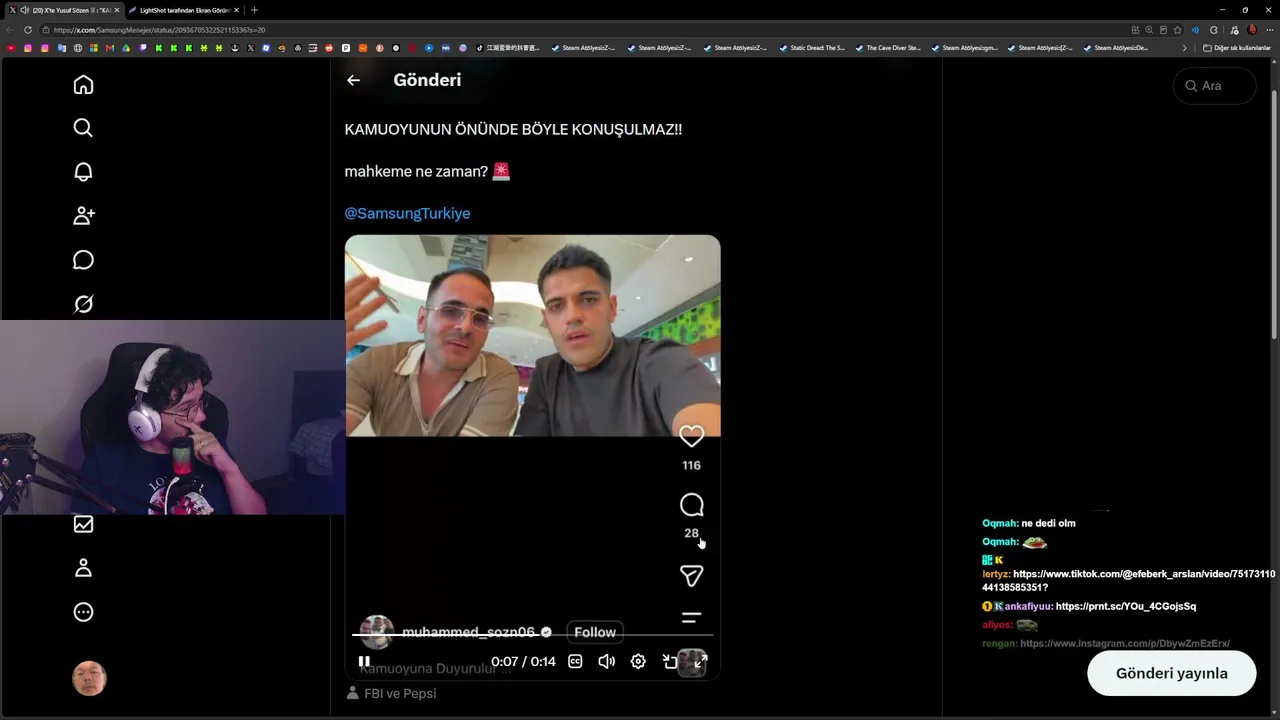Close the LightShot tab

(x=237, y=10)
